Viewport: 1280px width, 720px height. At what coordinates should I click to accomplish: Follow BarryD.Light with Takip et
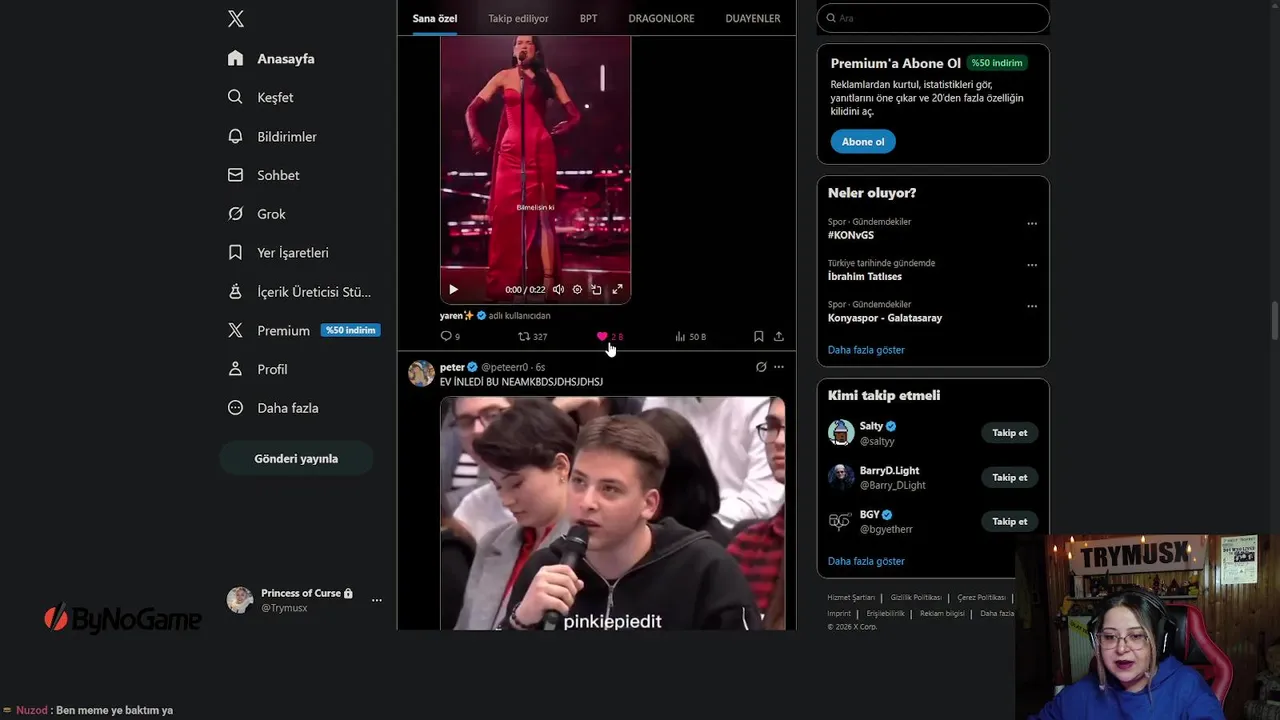tap(1010, 478)
